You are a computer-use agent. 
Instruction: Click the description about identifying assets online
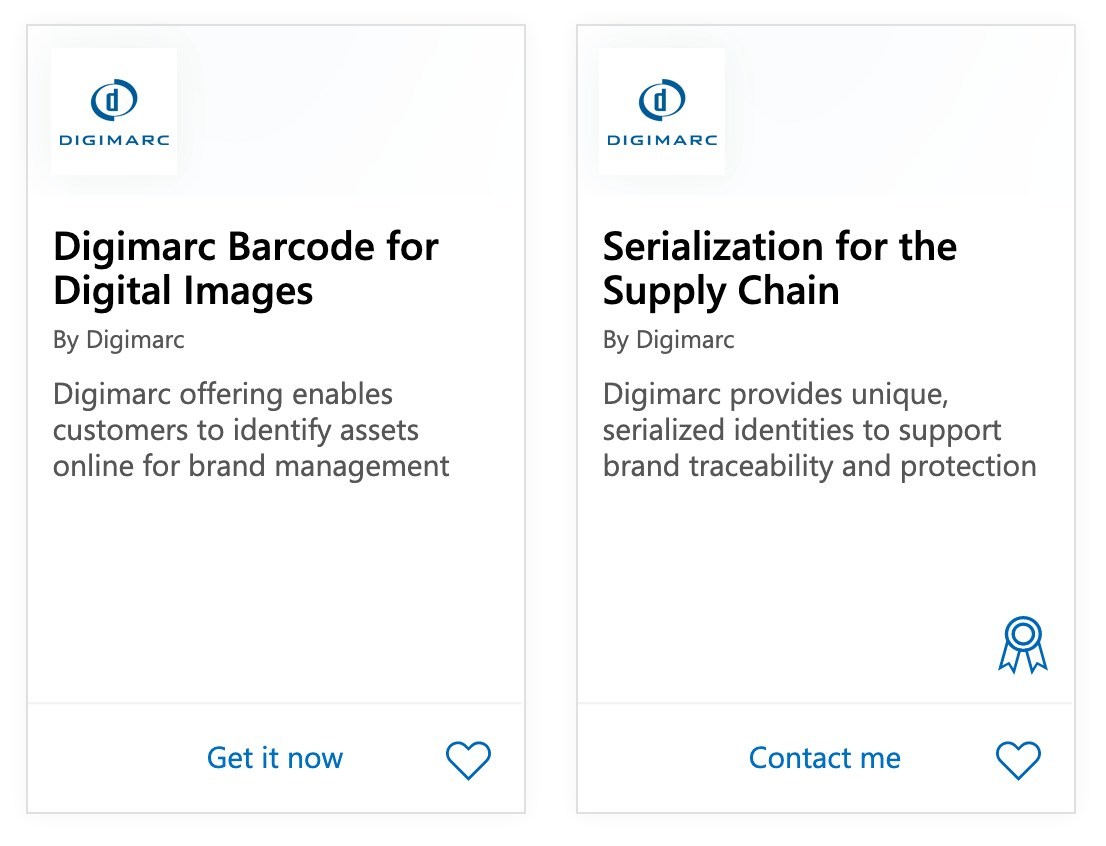click(251, 430)
